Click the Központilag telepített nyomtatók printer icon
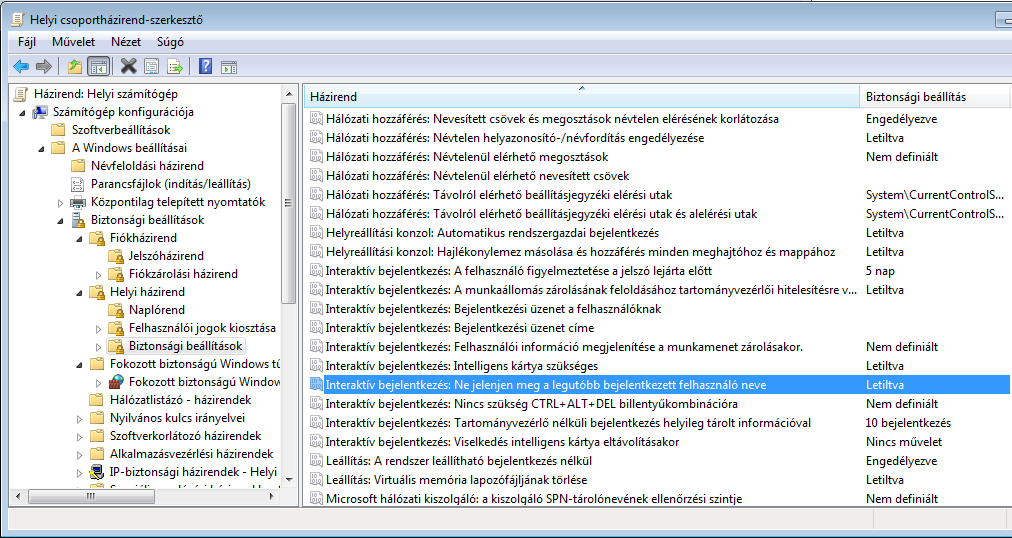 [x=77, y=202]
